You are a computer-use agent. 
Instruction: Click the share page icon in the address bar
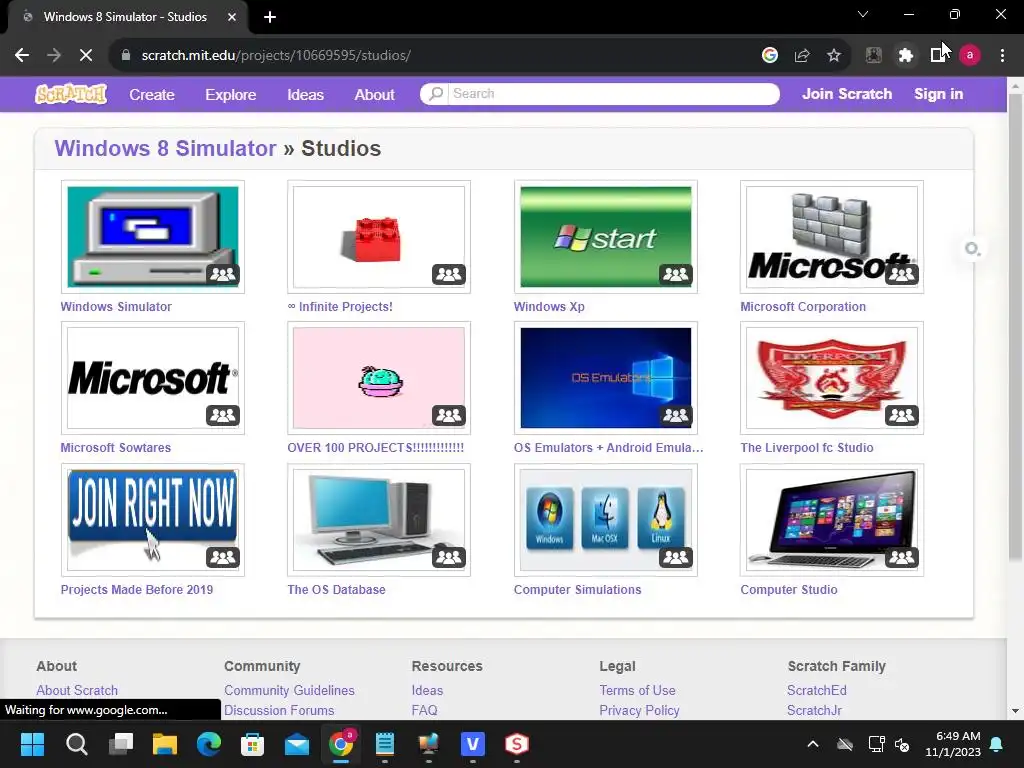[x=802, y=56]
